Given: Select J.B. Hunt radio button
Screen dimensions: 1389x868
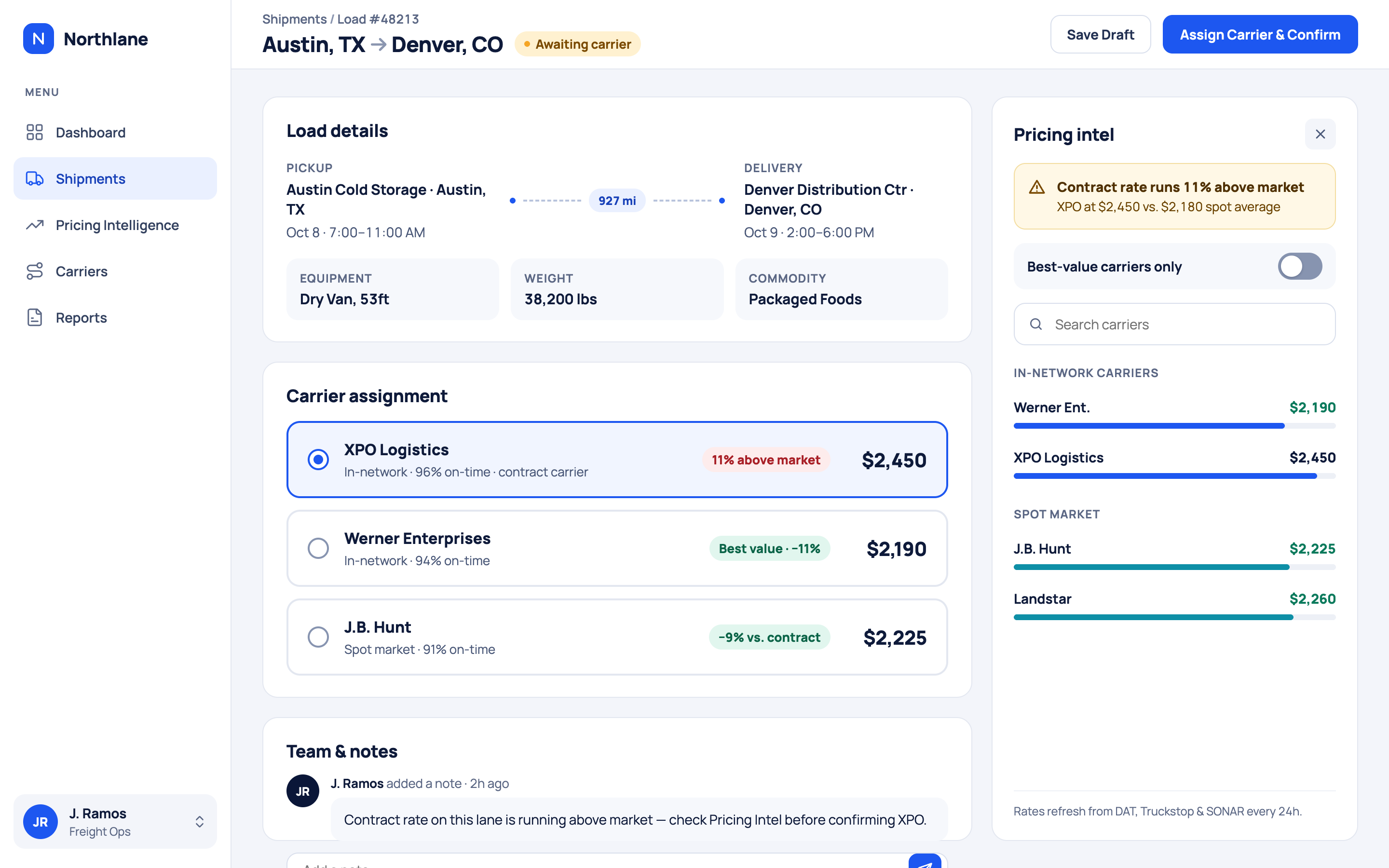Looking at the screenshot, I should [x=318, y=637].
